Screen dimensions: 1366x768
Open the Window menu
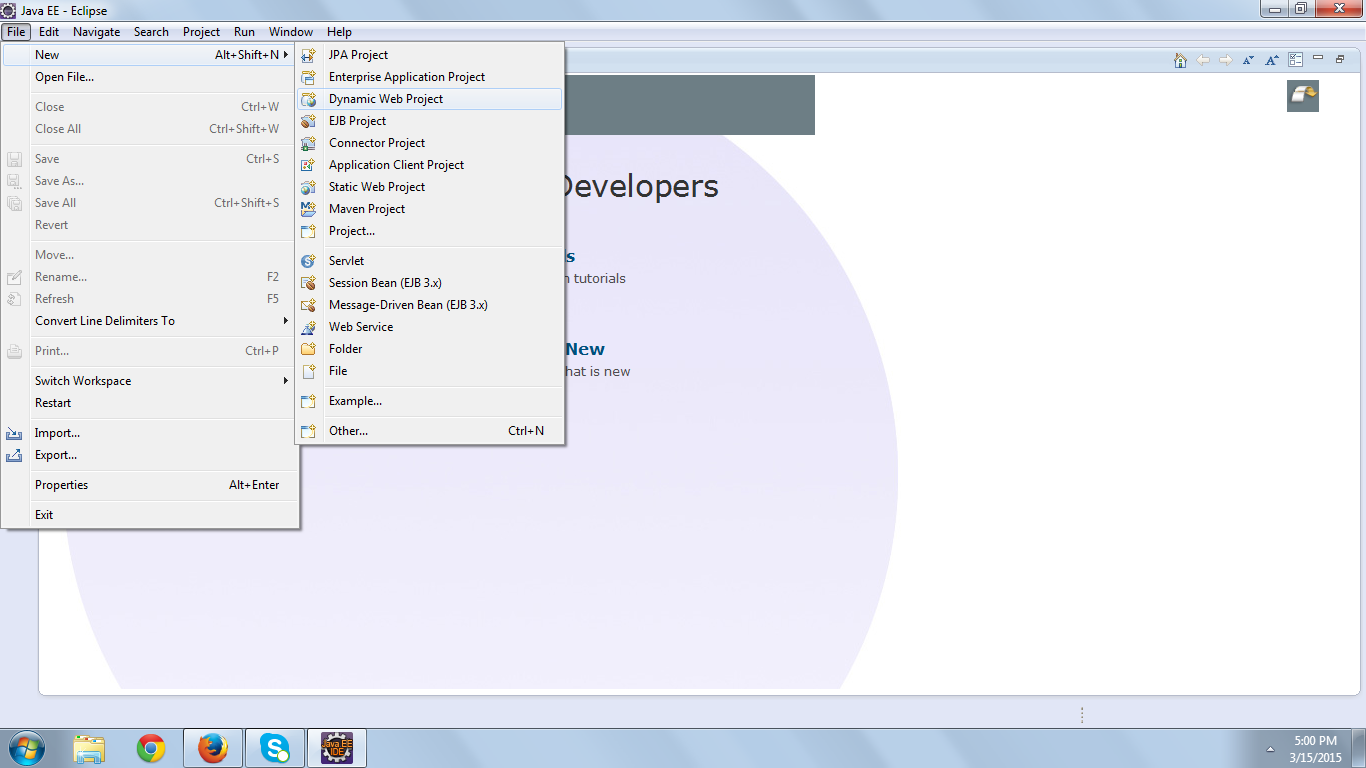(x=291, y=32)
